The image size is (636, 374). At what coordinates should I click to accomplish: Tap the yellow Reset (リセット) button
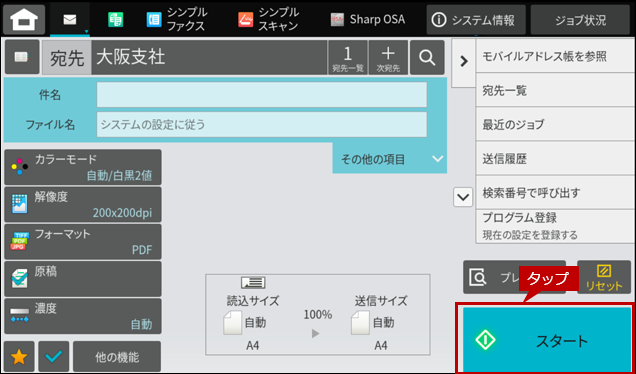click(604, 277)
